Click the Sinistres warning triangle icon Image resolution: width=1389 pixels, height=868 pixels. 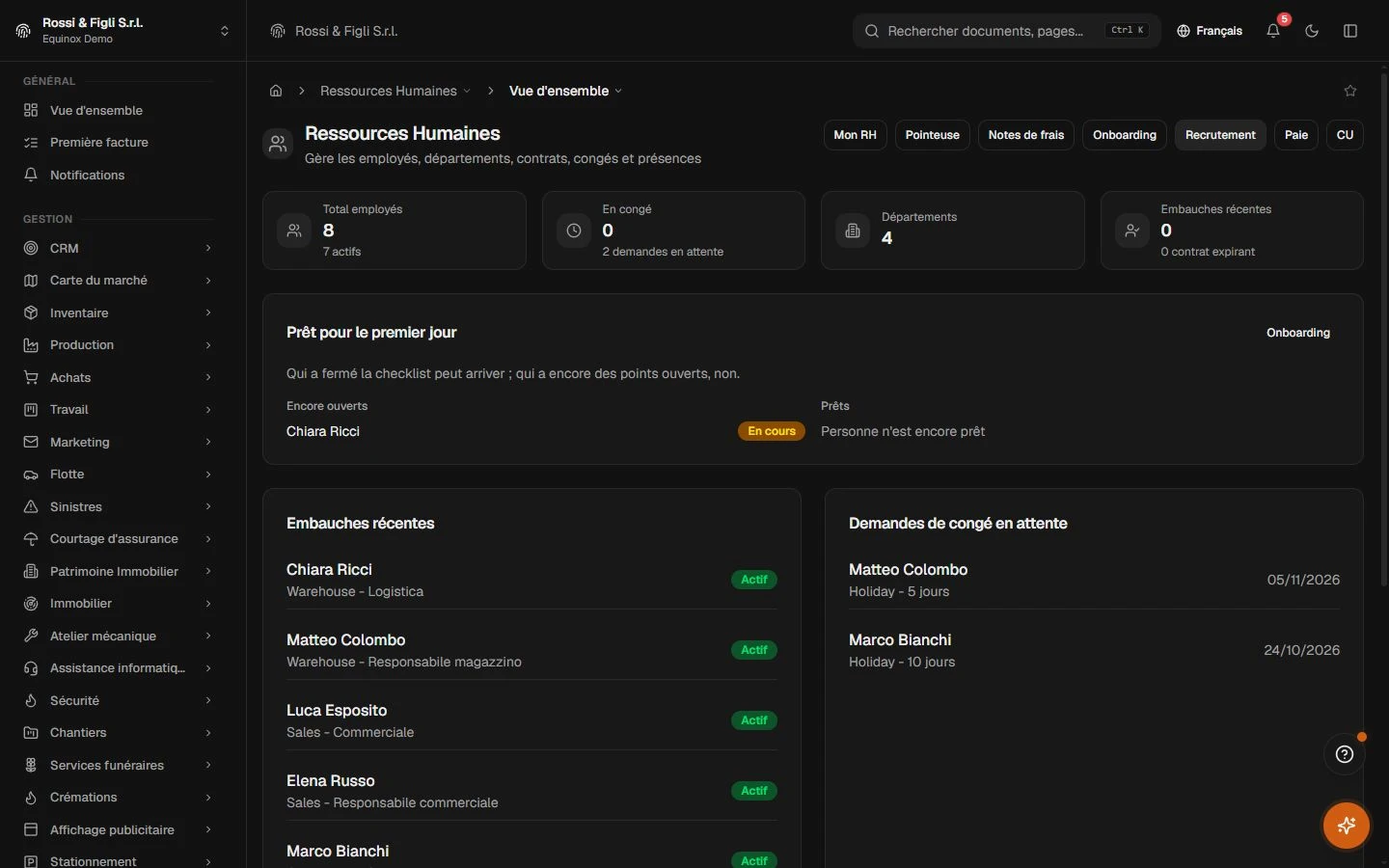click(31, 506)
